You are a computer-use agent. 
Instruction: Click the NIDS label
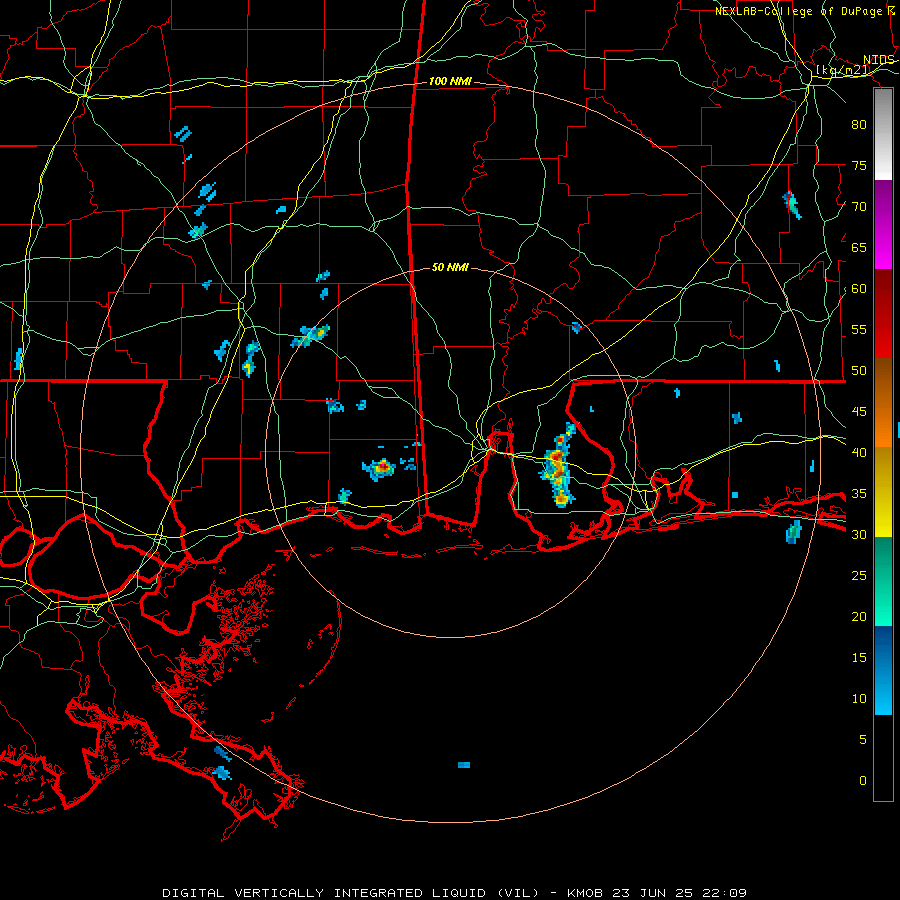tap(879, 60)
